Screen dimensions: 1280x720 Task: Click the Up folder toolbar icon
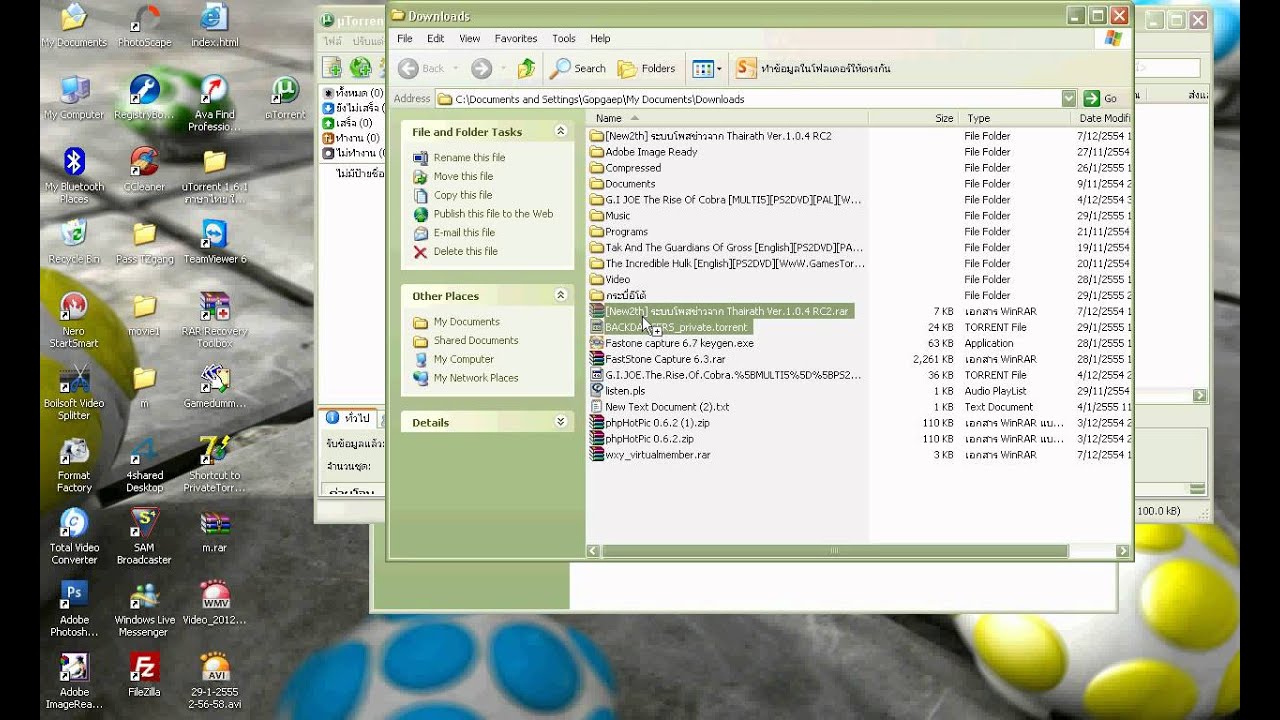pos(526,68)
